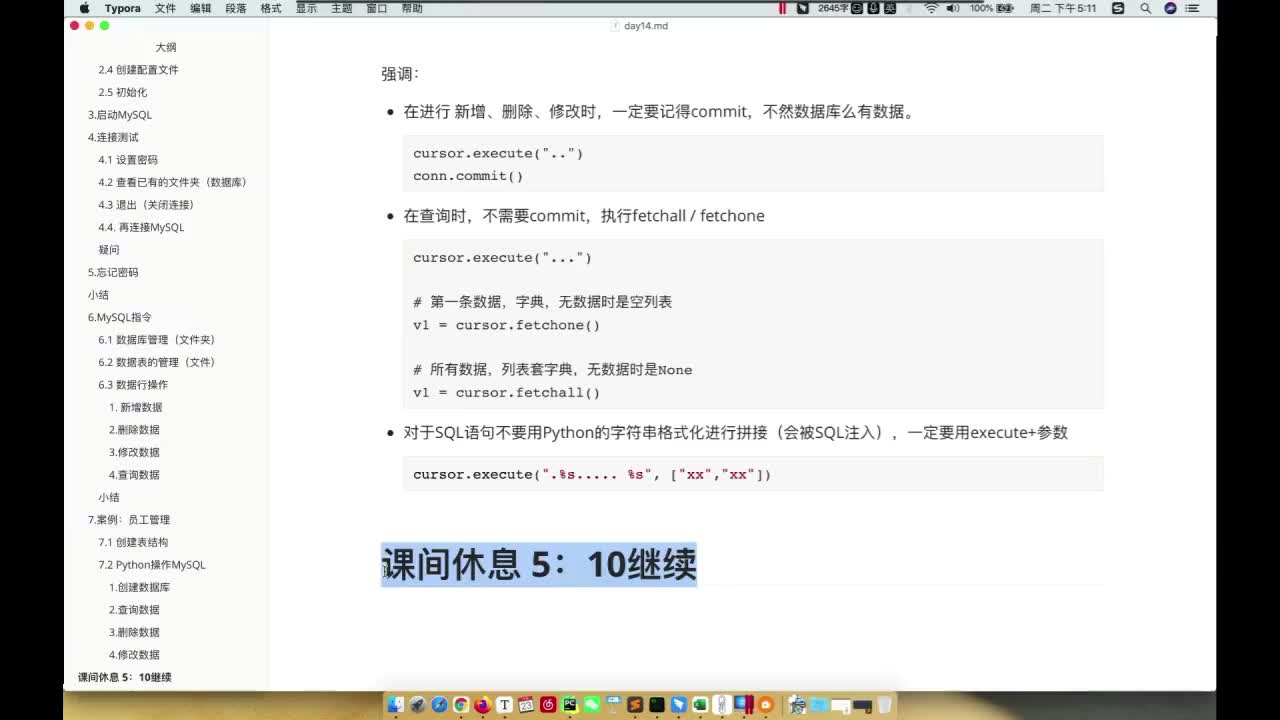Image resolution: width=1280 pixels, height=720 pixels.
Task: Jump to 4.3 退出（关闭连接）in outline
Action: [x=146, y=205]
